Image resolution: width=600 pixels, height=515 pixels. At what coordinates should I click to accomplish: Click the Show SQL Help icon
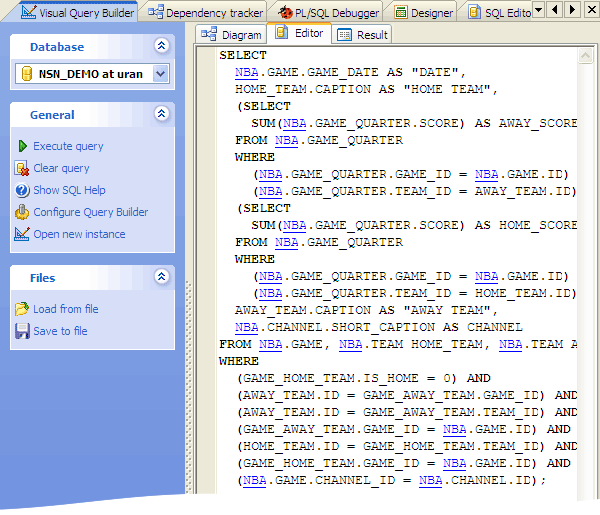click(23, 190)
